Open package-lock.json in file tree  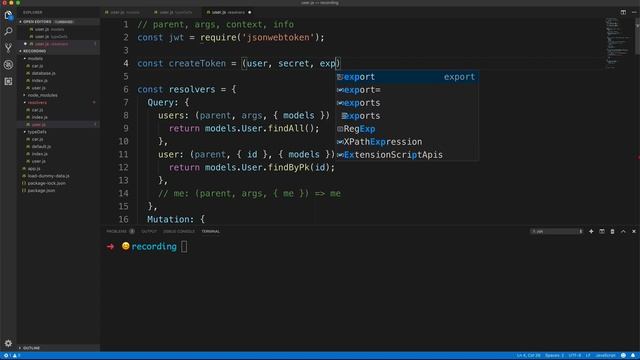[x=46, y=183]
